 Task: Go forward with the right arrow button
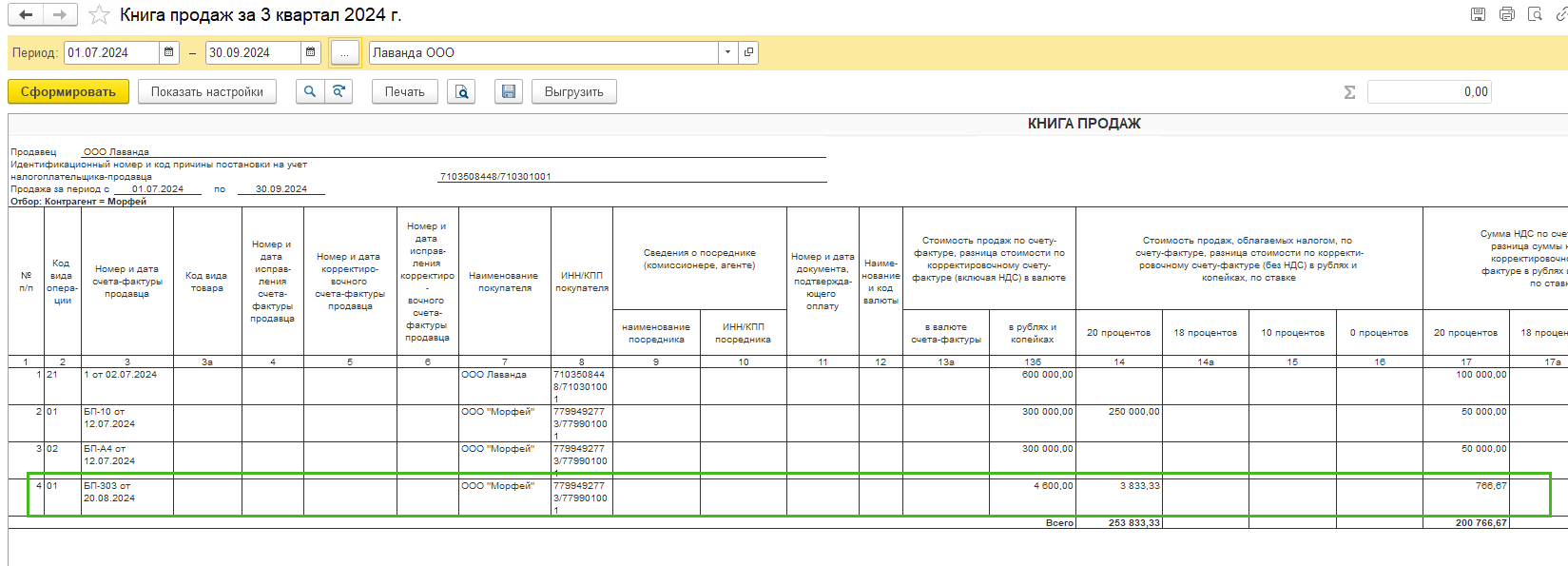pos(59,14)
